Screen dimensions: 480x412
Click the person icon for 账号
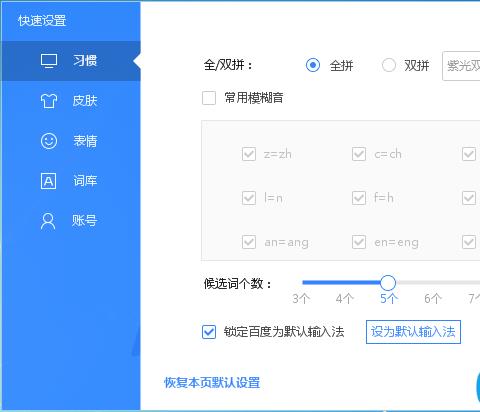click(48, 221)
